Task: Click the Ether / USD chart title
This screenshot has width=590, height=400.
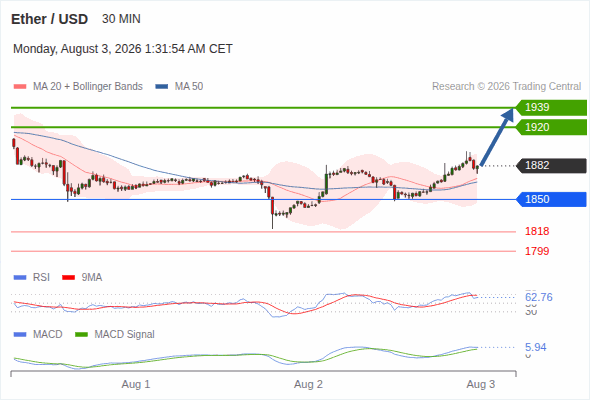Action: coord(49,19)
